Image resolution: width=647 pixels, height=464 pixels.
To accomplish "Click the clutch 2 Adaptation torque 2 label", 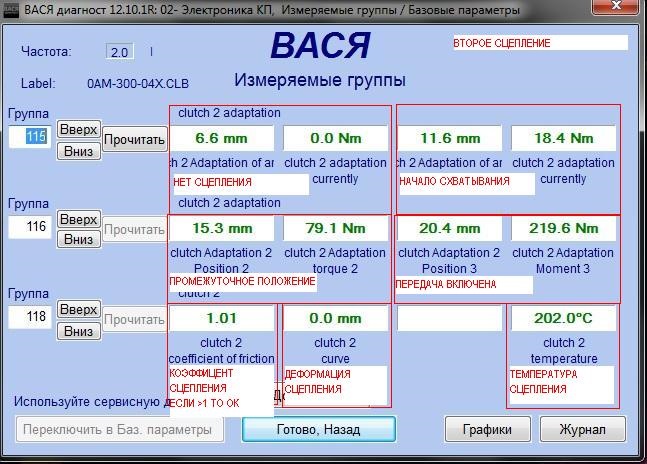I will [x=335, y=261].
